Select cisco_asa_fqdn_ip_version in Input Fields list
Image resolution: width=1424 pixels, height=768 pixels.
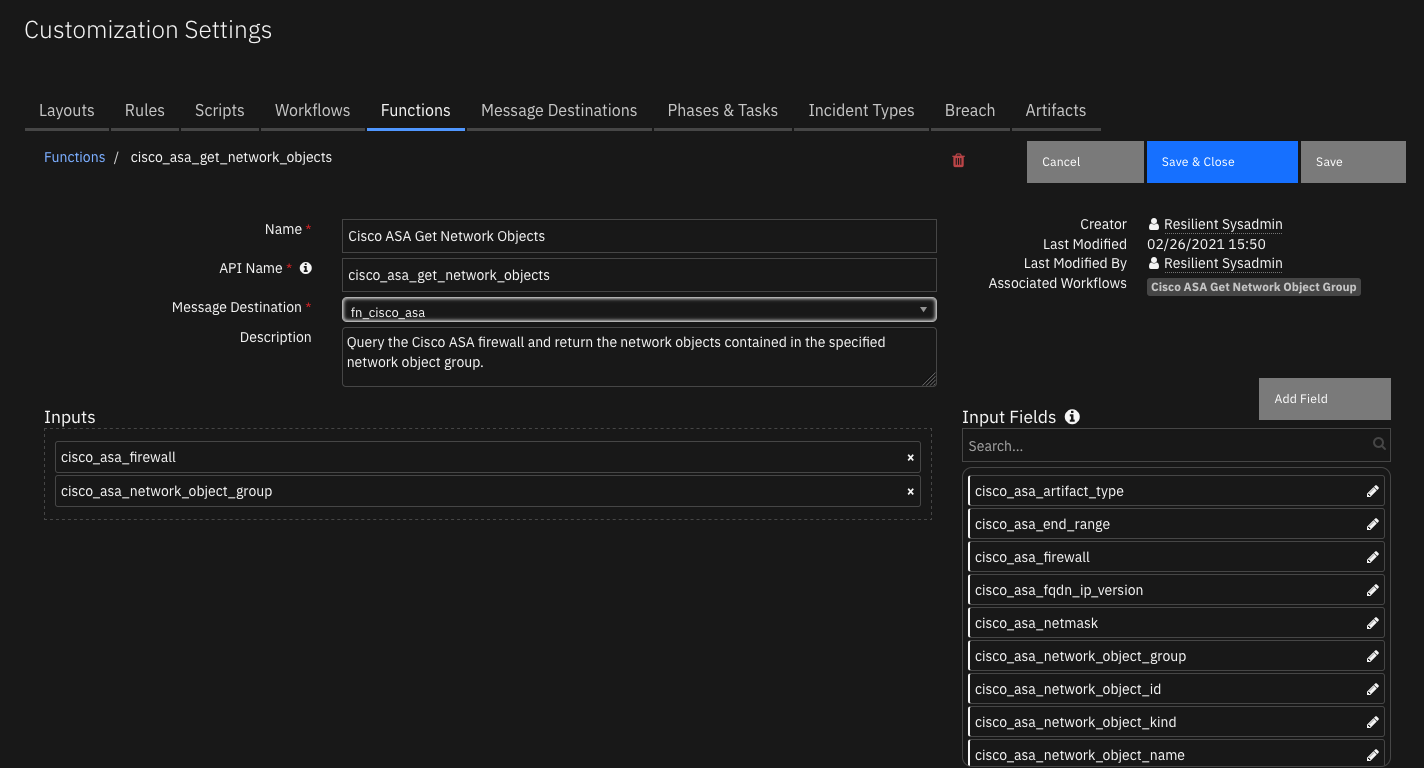(1176, 590)
